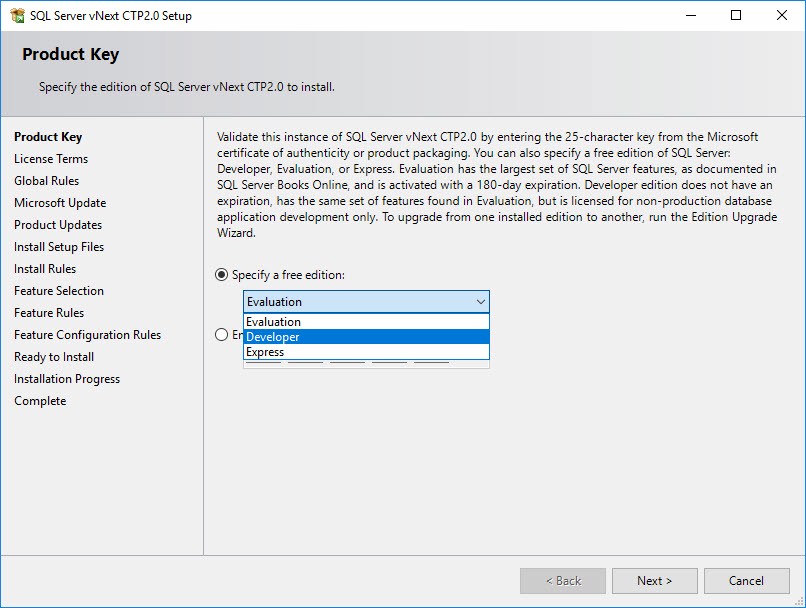The width and height of the screenshot is (806, 608).
Task: Close the SQL Server setup window
Action: coord(782,15)
